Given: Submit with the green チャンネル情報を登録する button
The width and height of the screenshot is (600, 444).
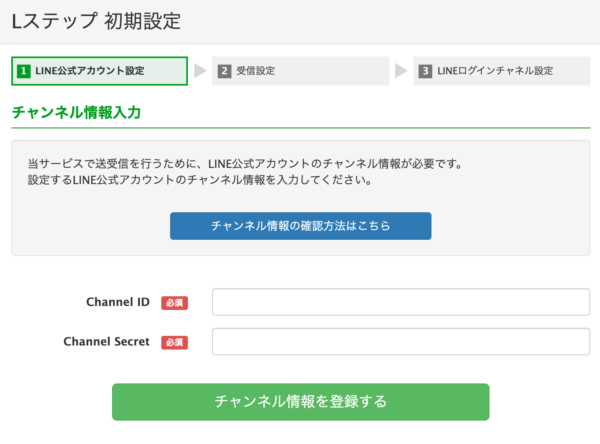Looking at the screenshot, I should point(300,402).
